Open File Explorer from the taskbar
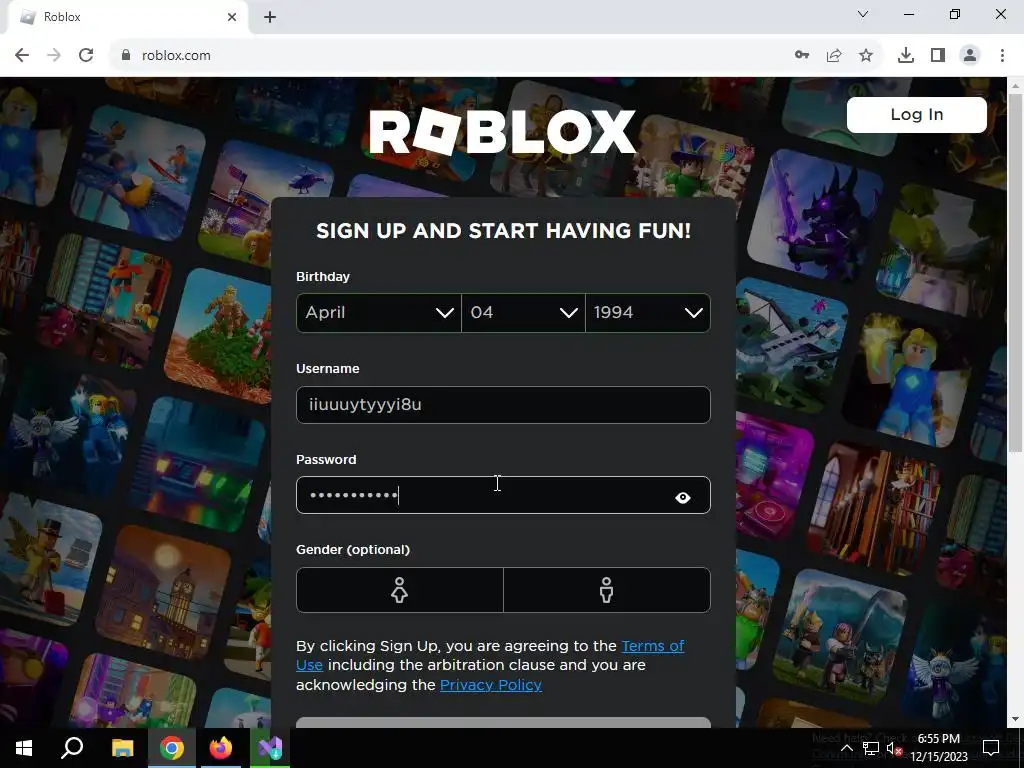The height and width of the screenshot is (768, 1024). (x=122, y=748)
